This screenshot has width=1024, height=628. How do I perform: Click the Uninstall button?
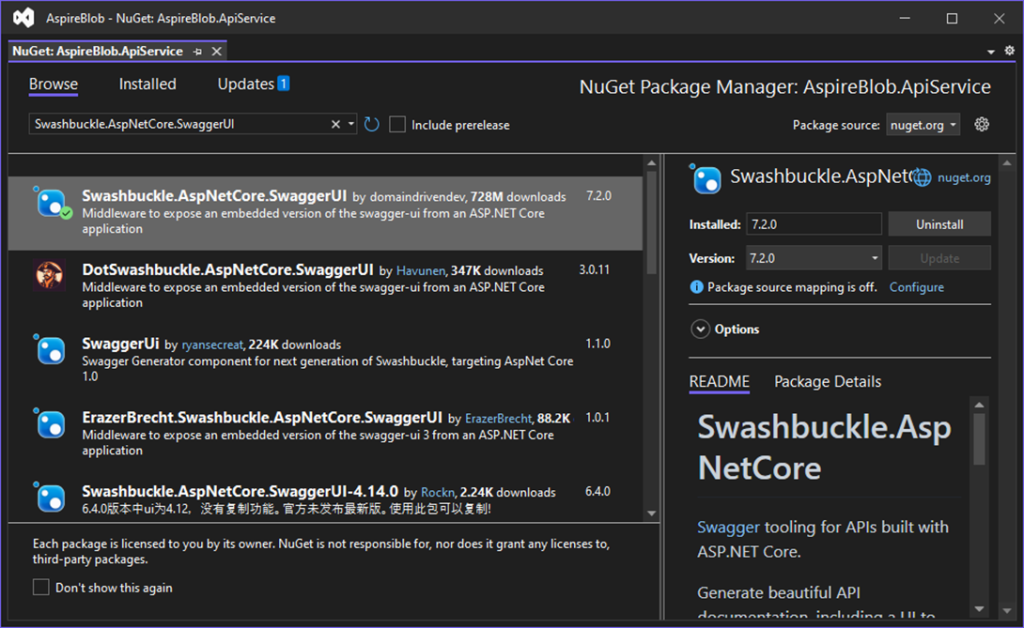pos(939,223)
